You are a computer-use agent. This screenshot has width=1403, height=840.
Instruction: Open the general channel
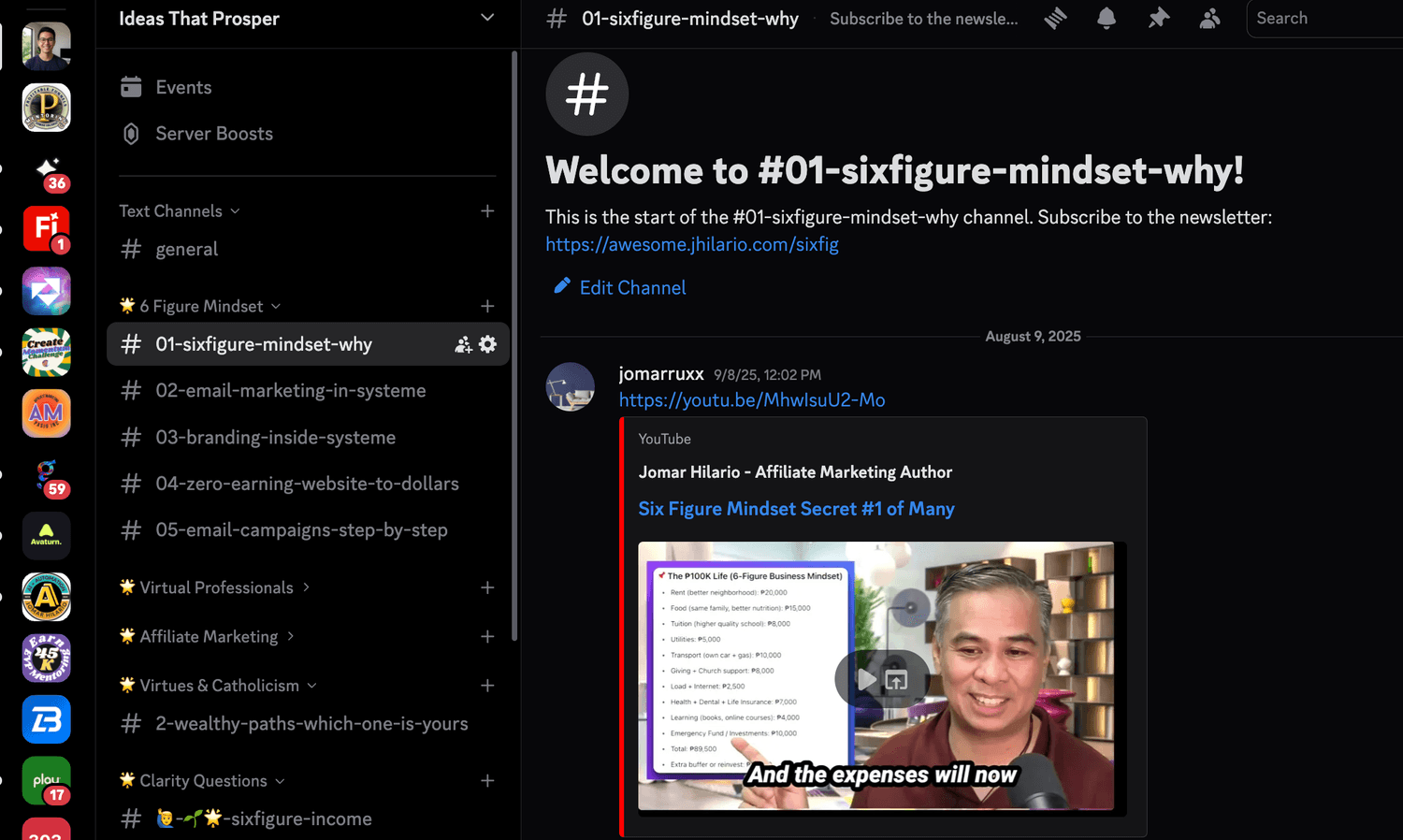click(x=307, y=250)
